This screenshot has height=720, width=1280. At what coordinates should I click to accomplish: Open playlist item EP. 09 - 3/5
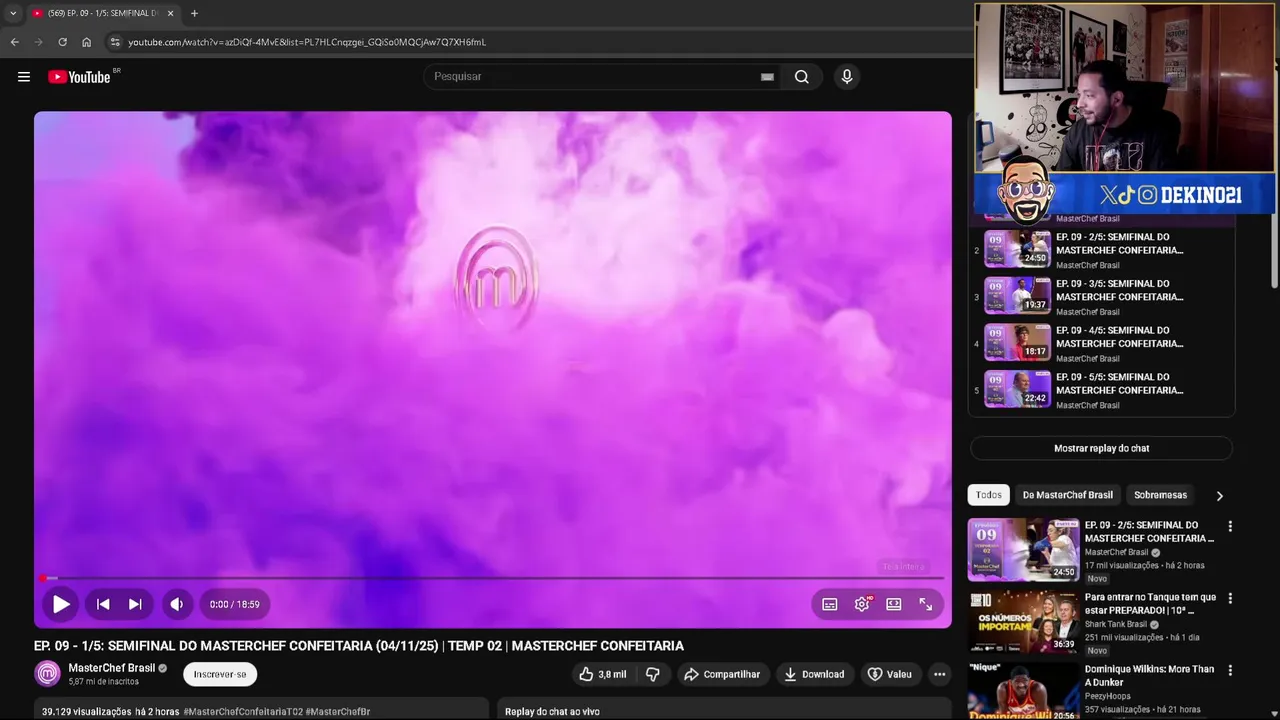[1101, 297]
